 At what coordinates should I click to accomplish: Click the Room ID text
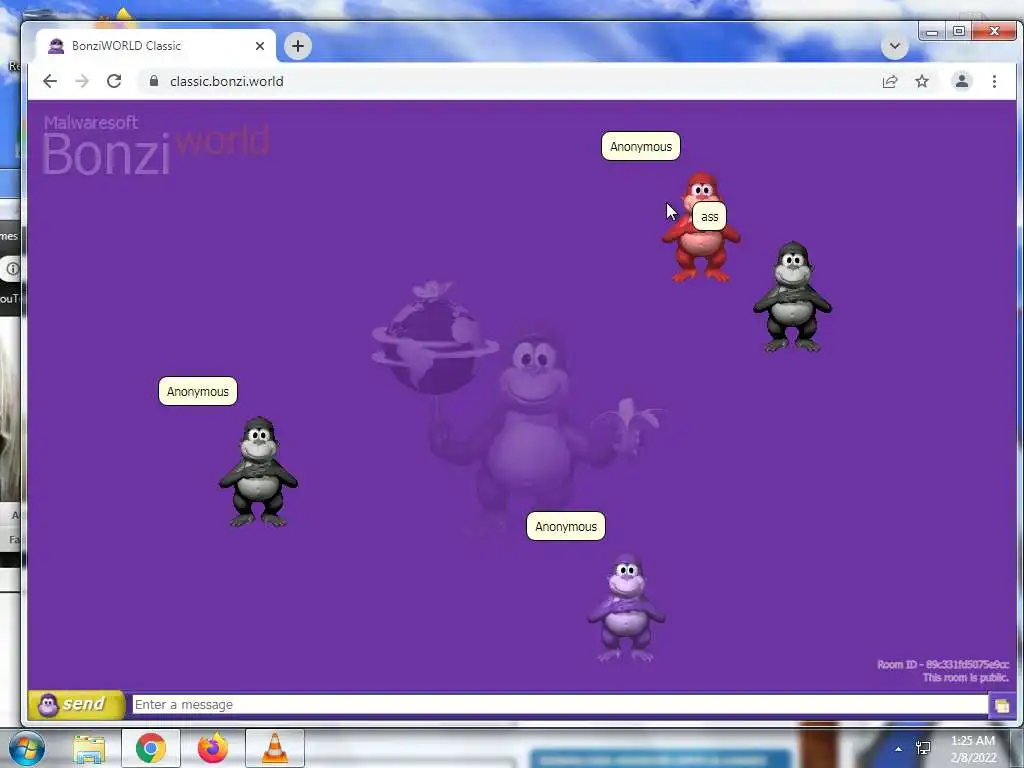[942, 664]
